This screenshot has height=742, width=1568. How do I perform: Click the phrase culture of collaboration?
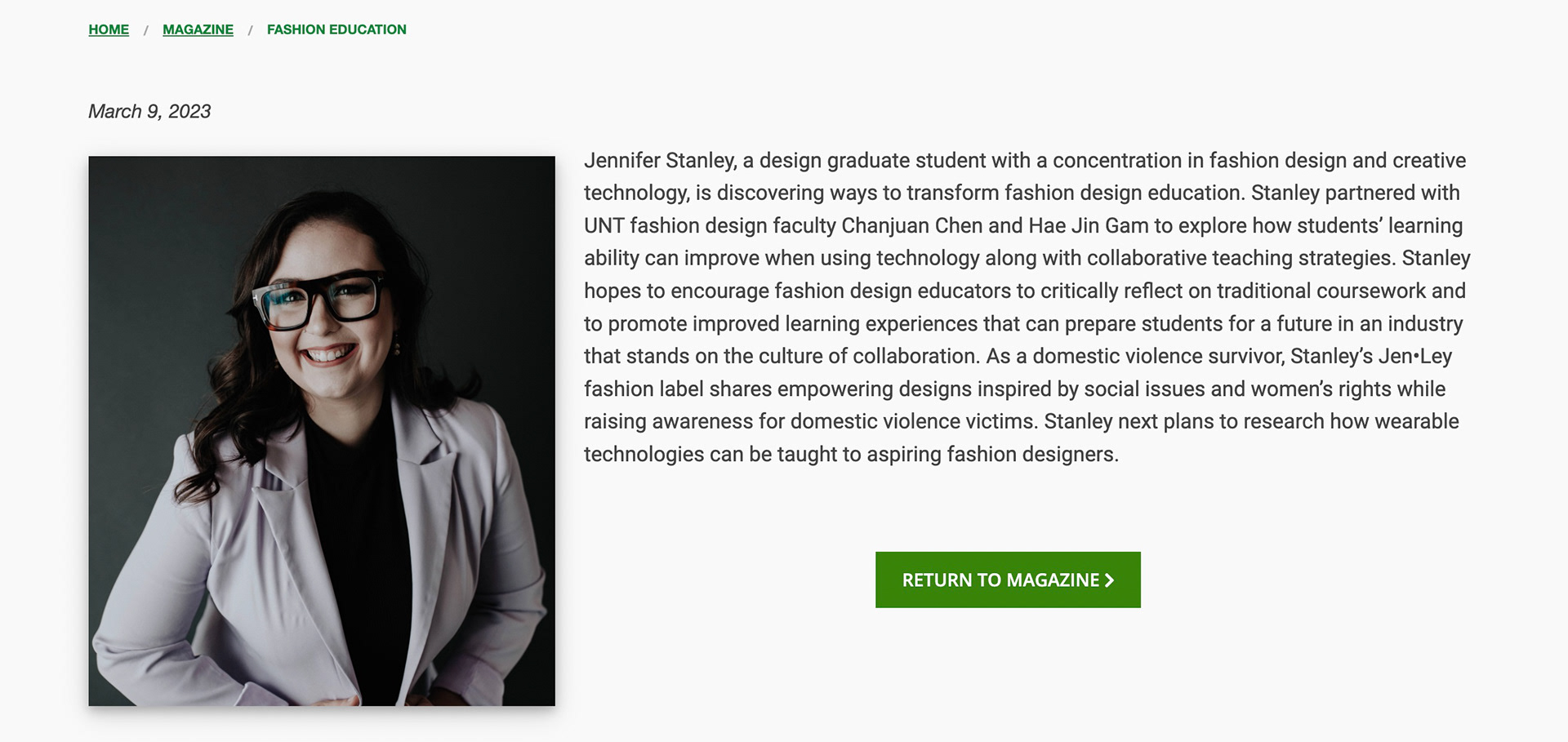click(868, 357)
